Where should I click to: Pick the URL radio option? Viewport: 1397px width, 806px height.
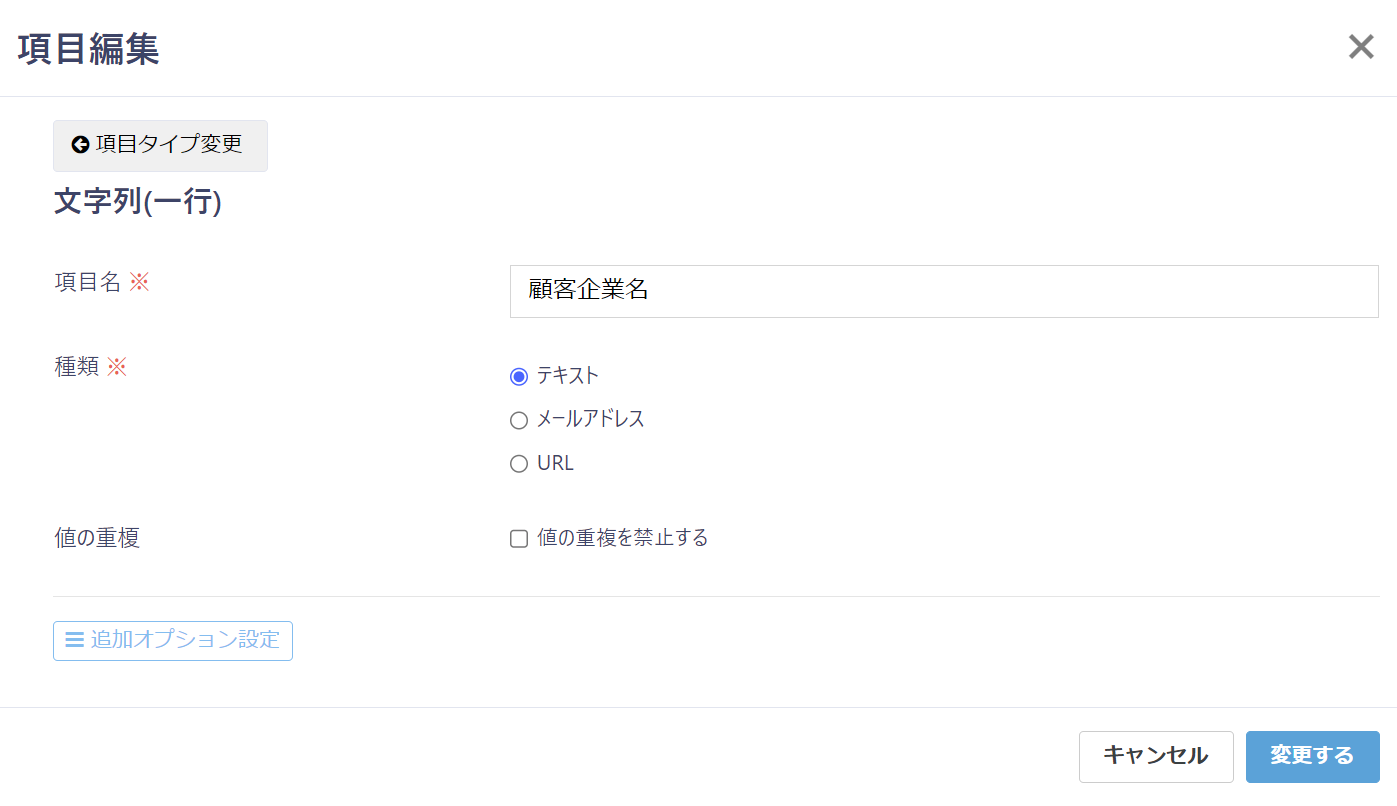[519, 464]
